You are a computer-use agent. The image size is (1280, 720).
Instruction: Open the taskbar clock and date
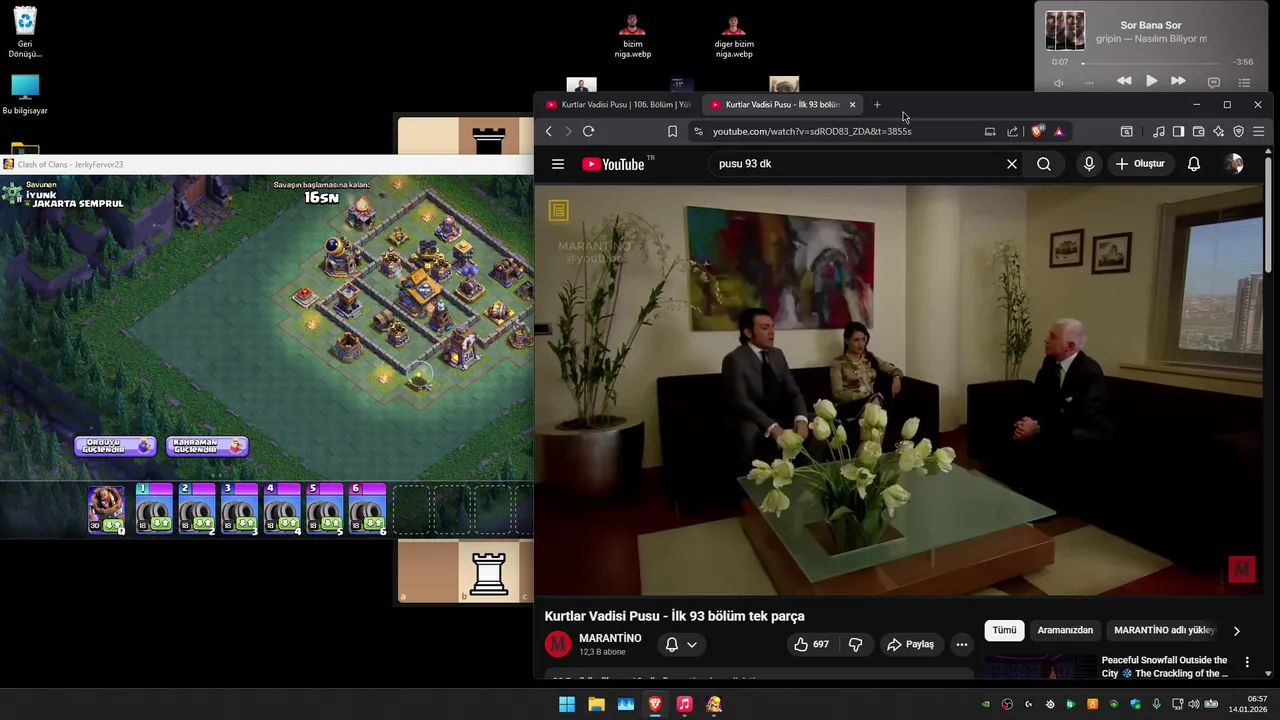pyautogui.click(x=1248, y=704)
